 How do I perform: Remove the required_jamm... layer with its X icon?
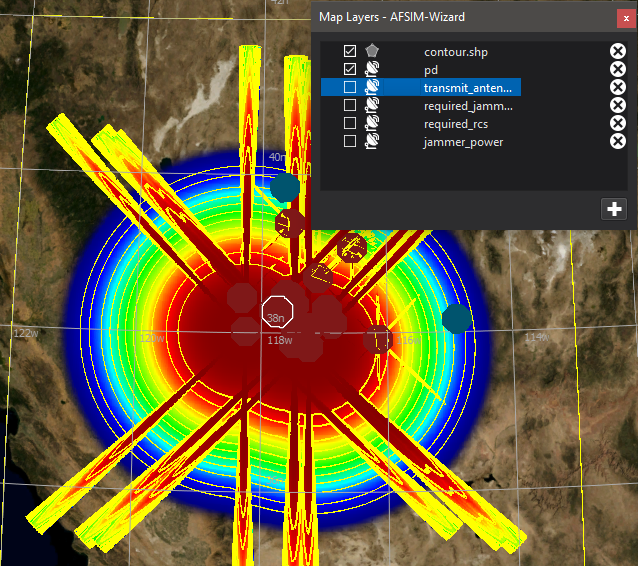click(618, 105)
